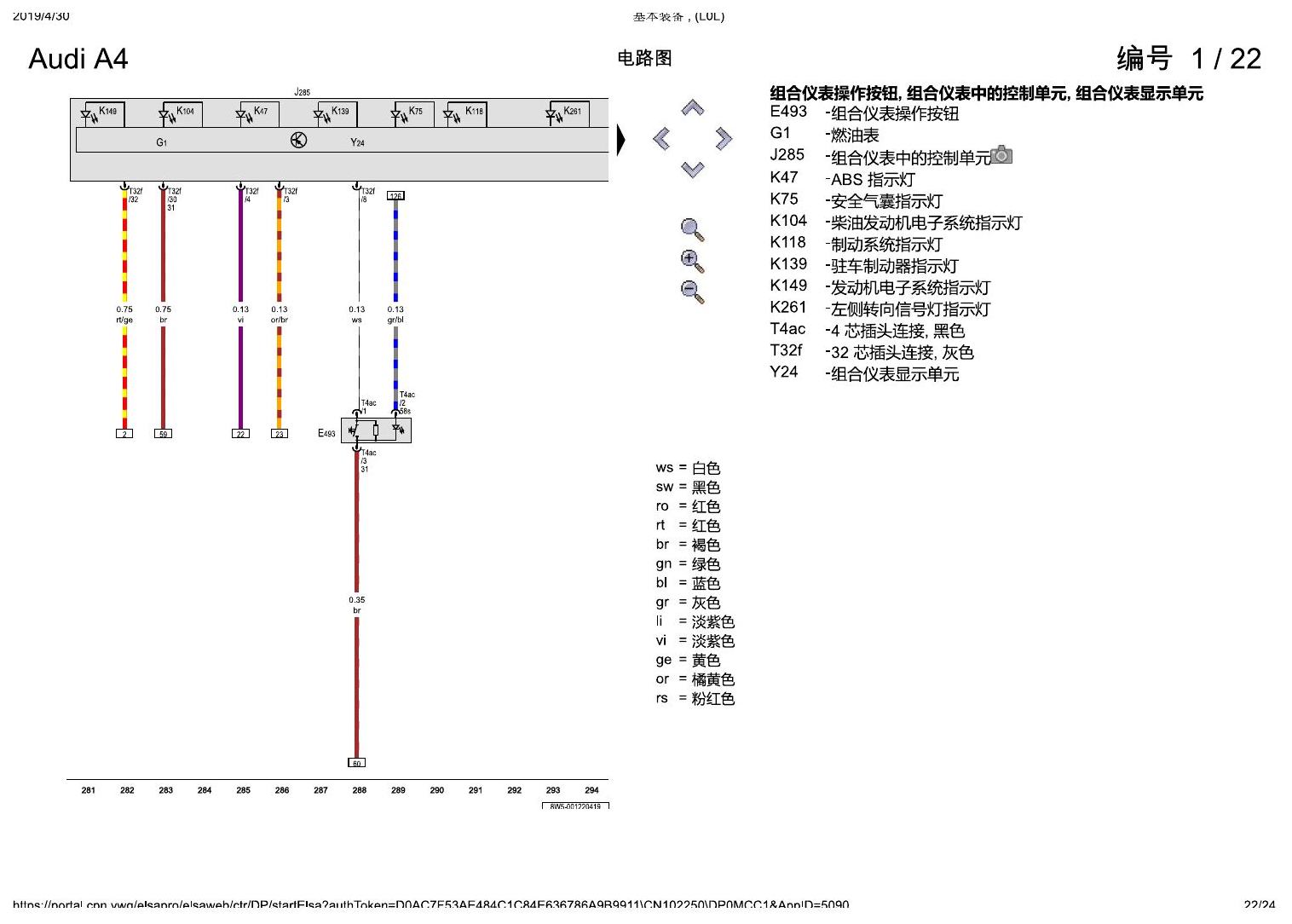1292x924 pixels.
Task: Click the down navigation arrow
Action: (692, 170)
